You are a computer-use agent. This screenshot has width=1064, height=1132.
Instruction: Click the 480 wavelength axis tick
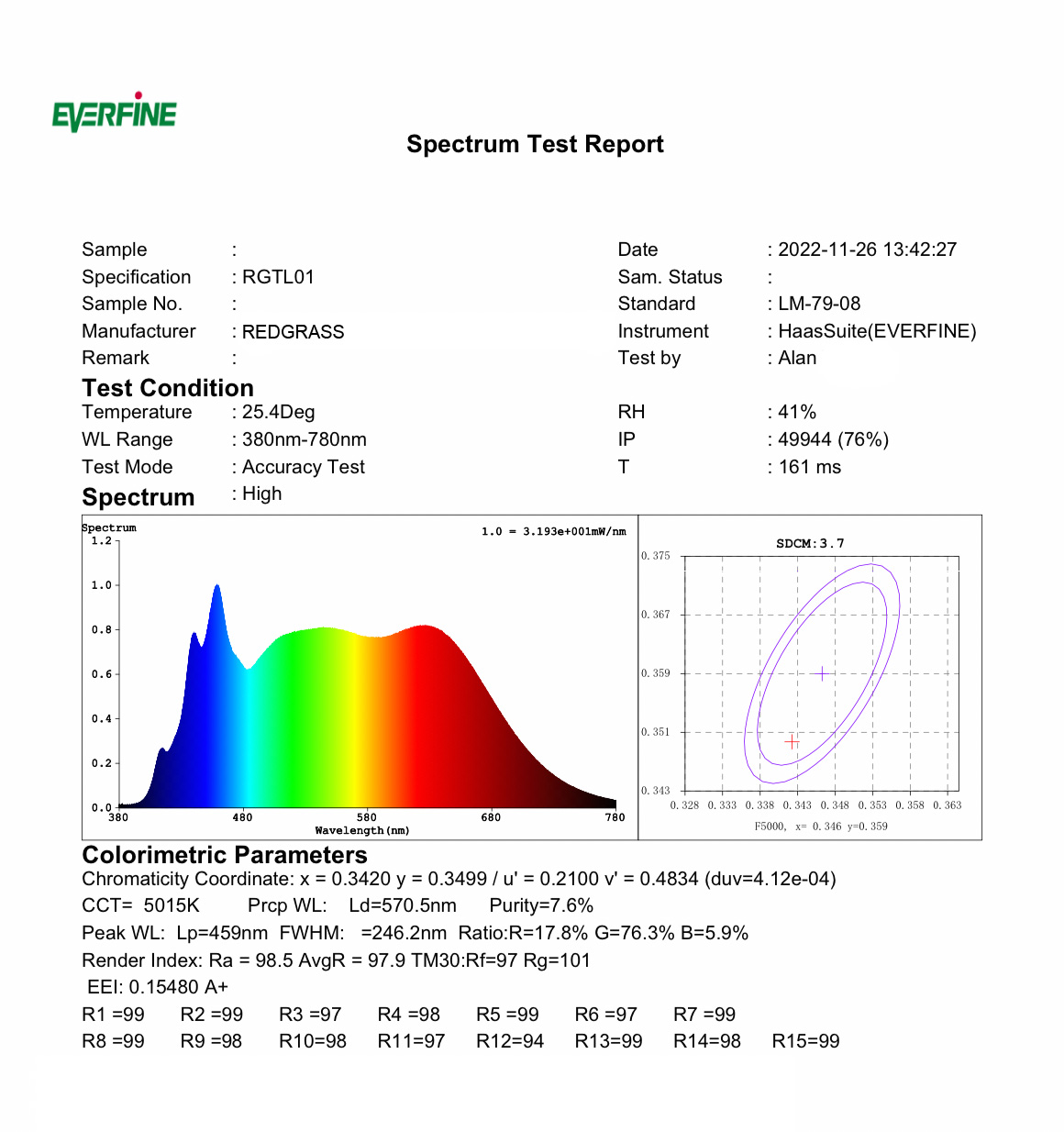click(x=242, y=817)
